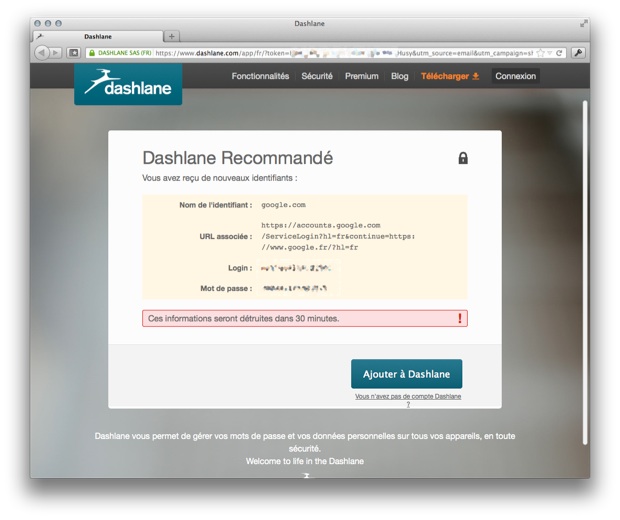
Task: Open the Blog menu item
Action: (399, 76)
